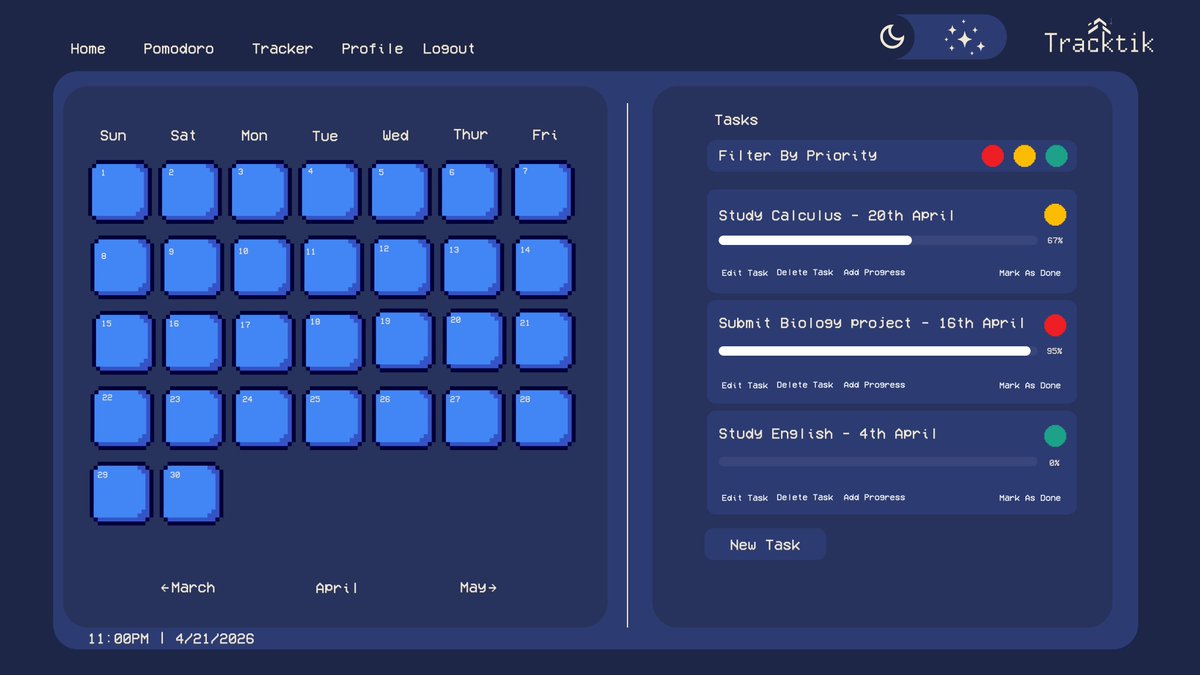The height and width of the screenshot is (675, 1200).
Task: Create a New Task
Action: [x=765, y=545]
